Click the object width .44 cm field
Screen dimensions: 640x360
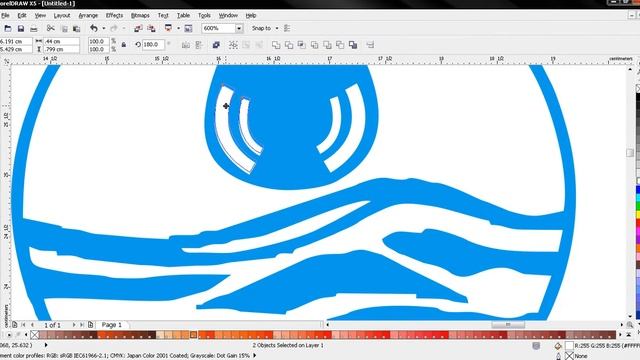click(61, 41)
